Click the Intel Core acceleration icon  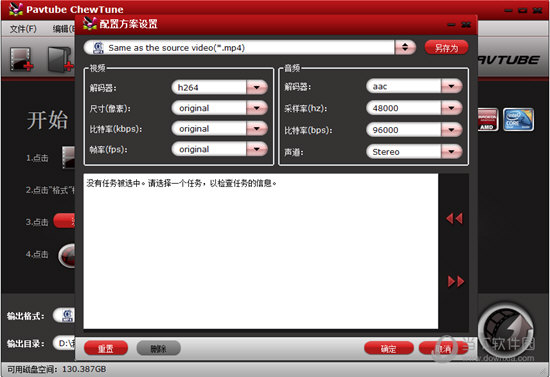click(518, 120)
